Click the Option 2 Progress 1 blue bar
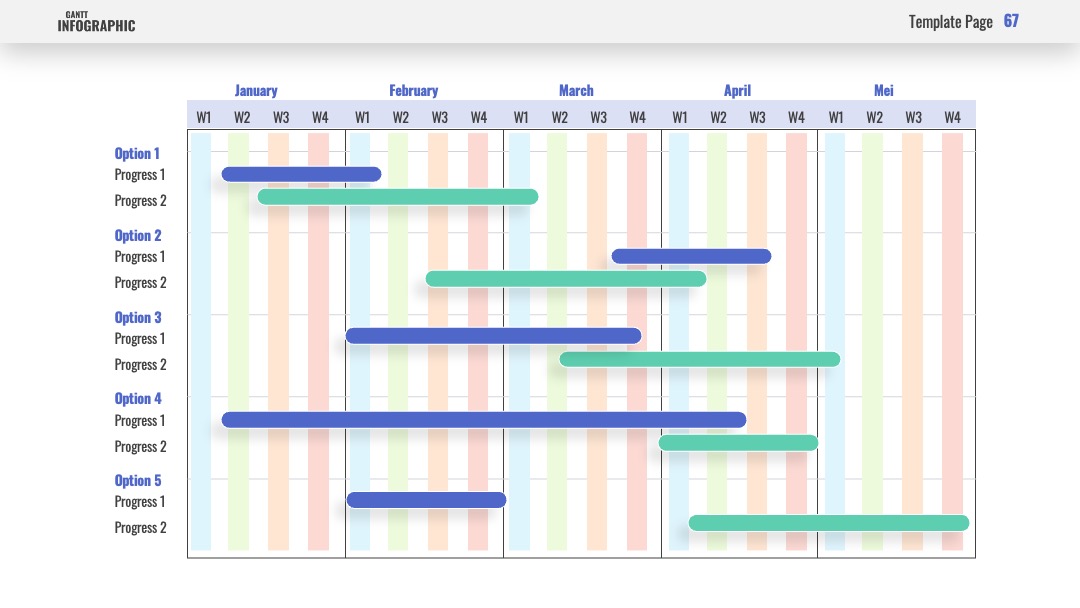The image size is (1080, 608). click(x=691, y=256)
